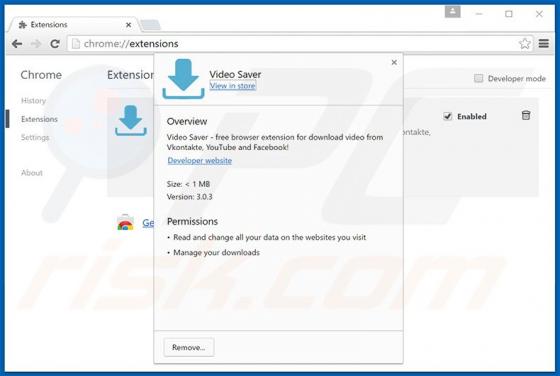The height and width of the screenshot is (376, 560).
Task: Open Settings in the sidebar
Action: coord(35,137)
